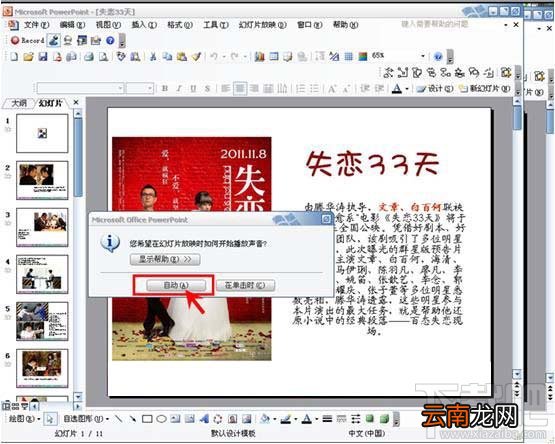Image resolution: width=555 pixels, height=444 pixels.
Task: Cut selection with the scissors icon
Action: (153, 56)
